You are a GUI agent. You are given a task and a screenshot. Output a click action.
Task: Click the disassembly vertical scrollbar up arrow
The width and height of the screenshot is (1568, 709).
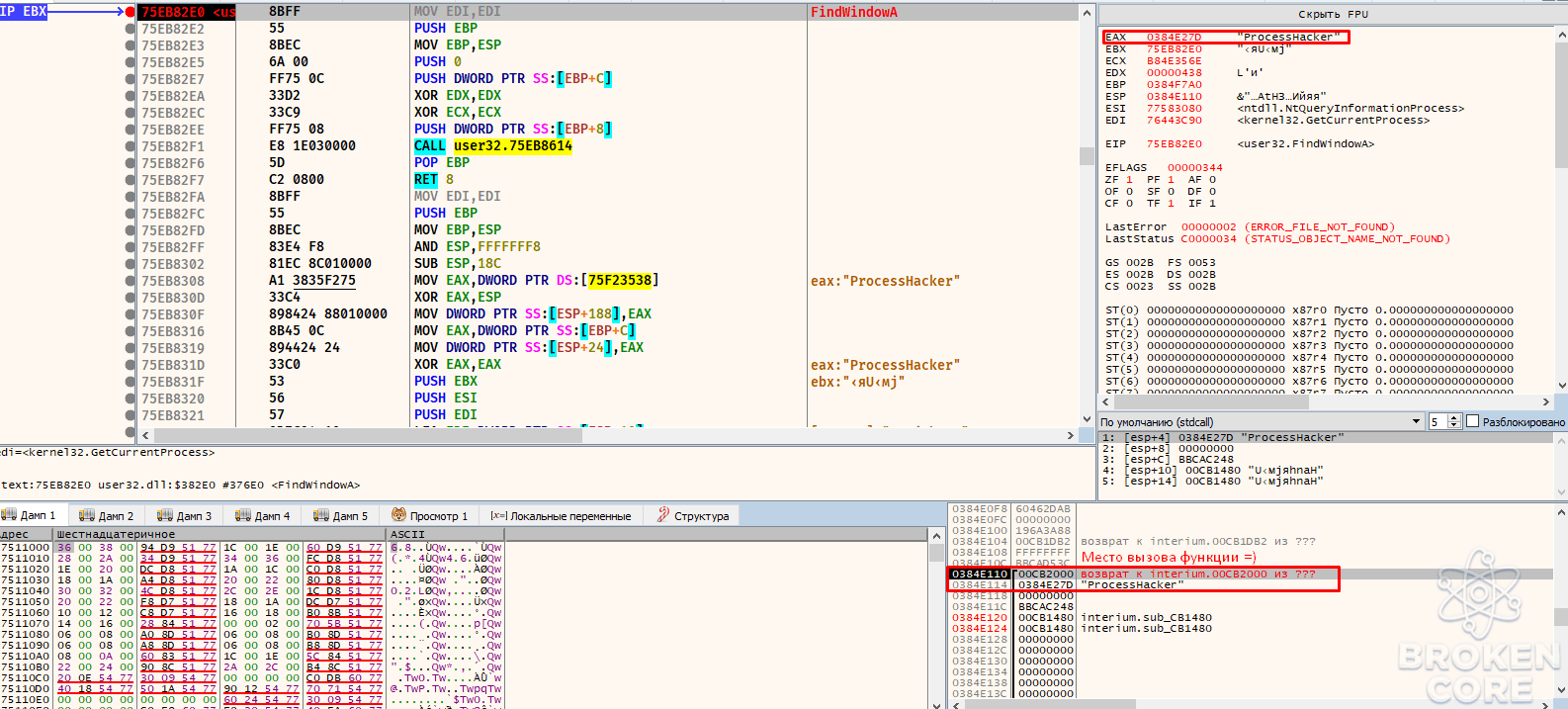(x=1087, y=13)
